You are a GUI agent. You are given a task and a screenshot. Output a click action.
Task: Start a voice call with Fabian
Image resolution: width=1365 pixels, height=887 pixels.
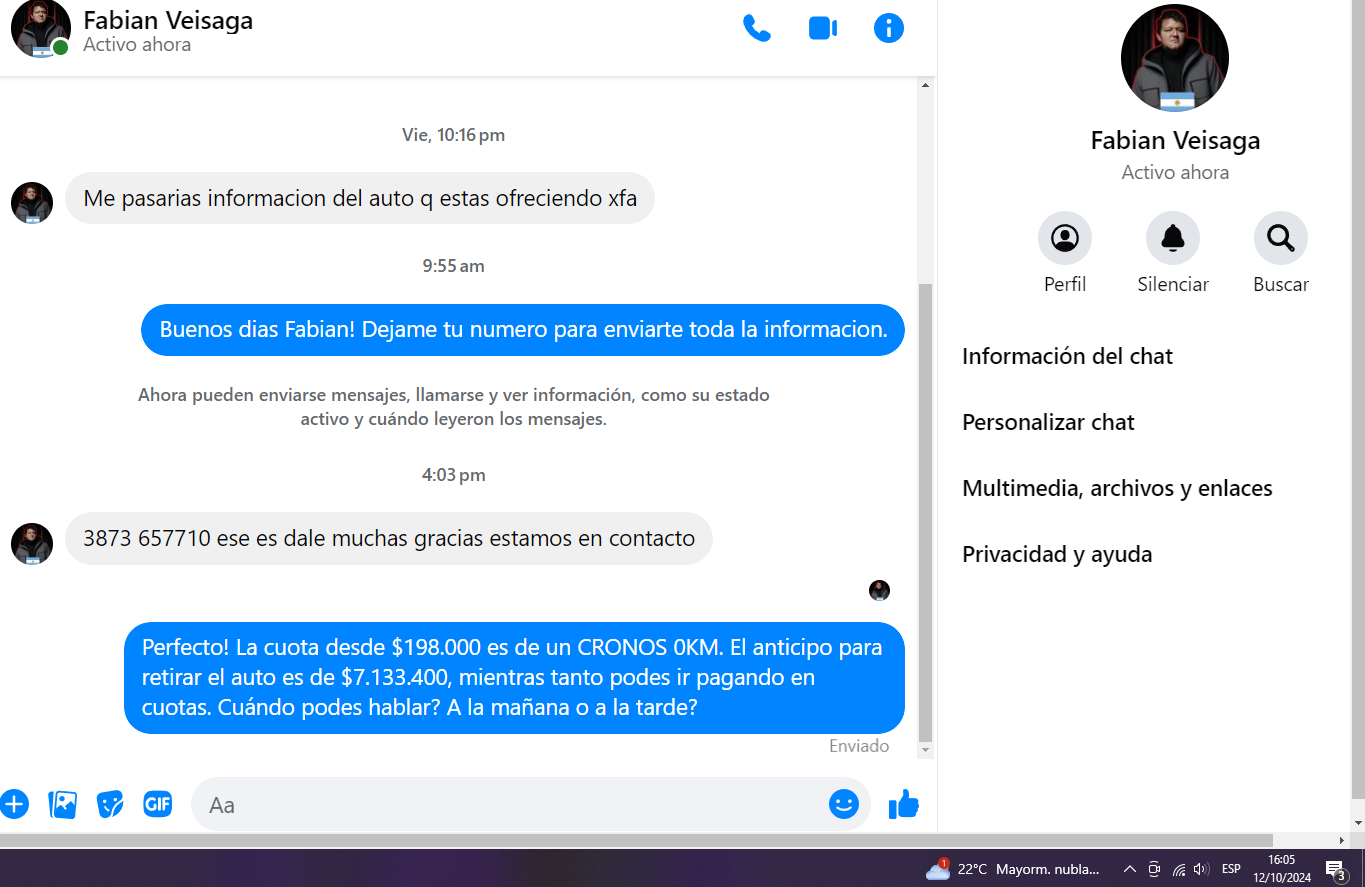click(756, 28)
